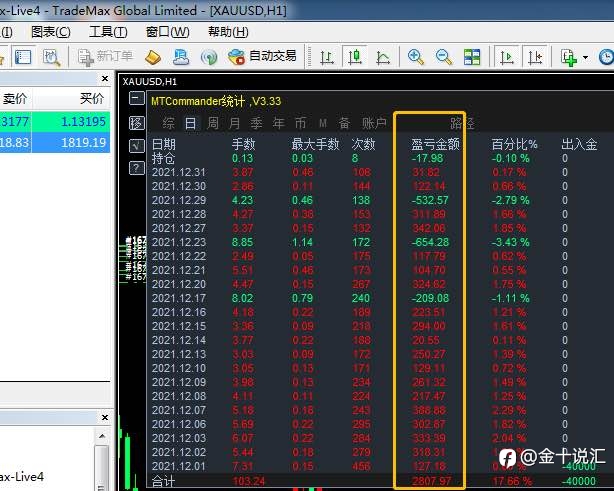Open the Data Window magnifier icon
614x491 pixels.
pyautogui.click(x=51, y=57)
